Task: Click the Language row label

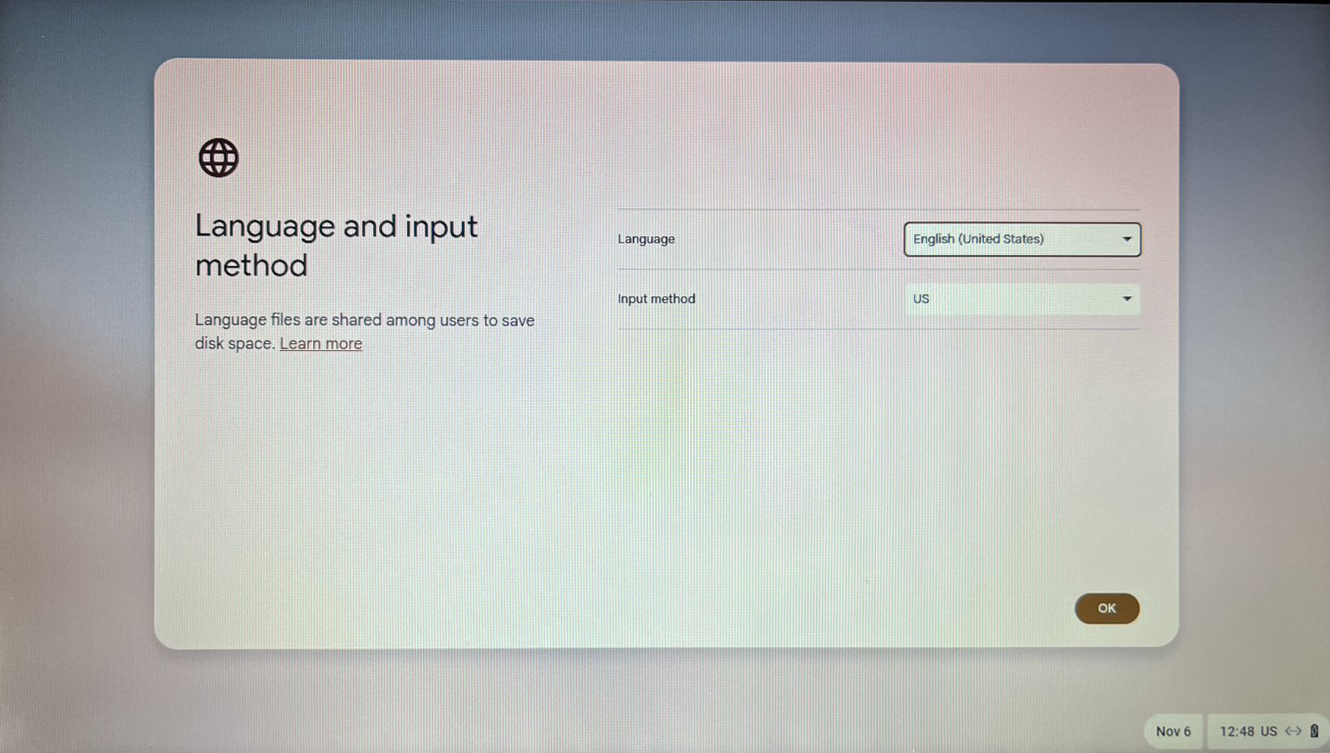Action: (646, 240)
